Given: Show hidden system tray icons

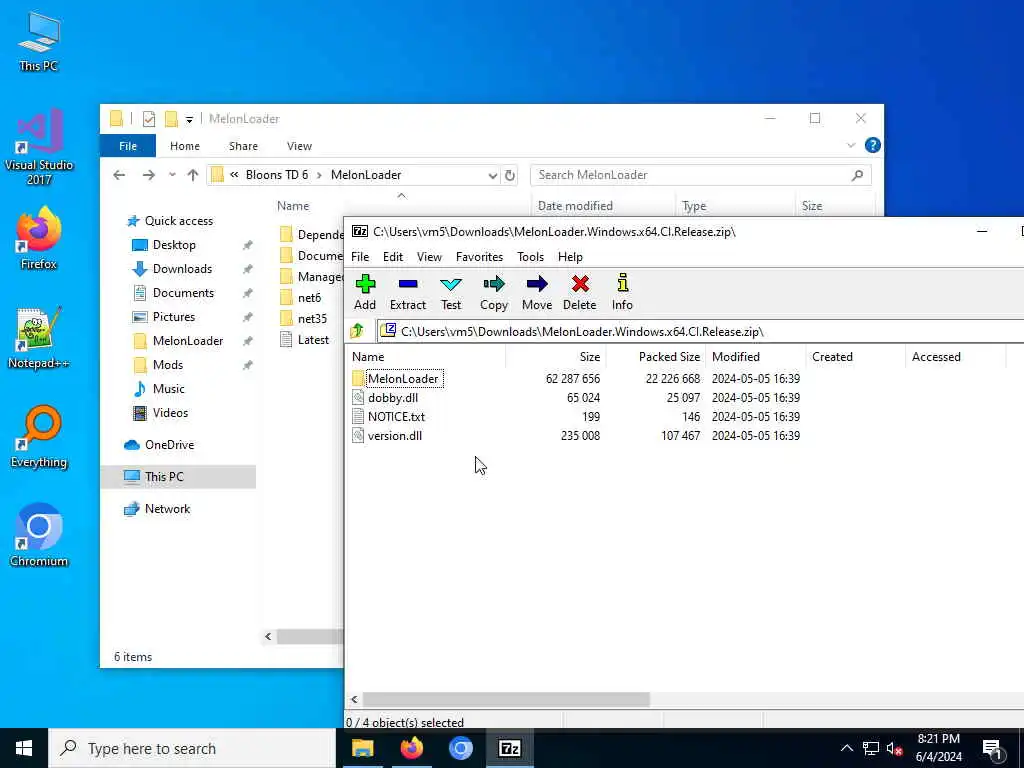Looking at the screenshot, I should click(x=846, y=749).
